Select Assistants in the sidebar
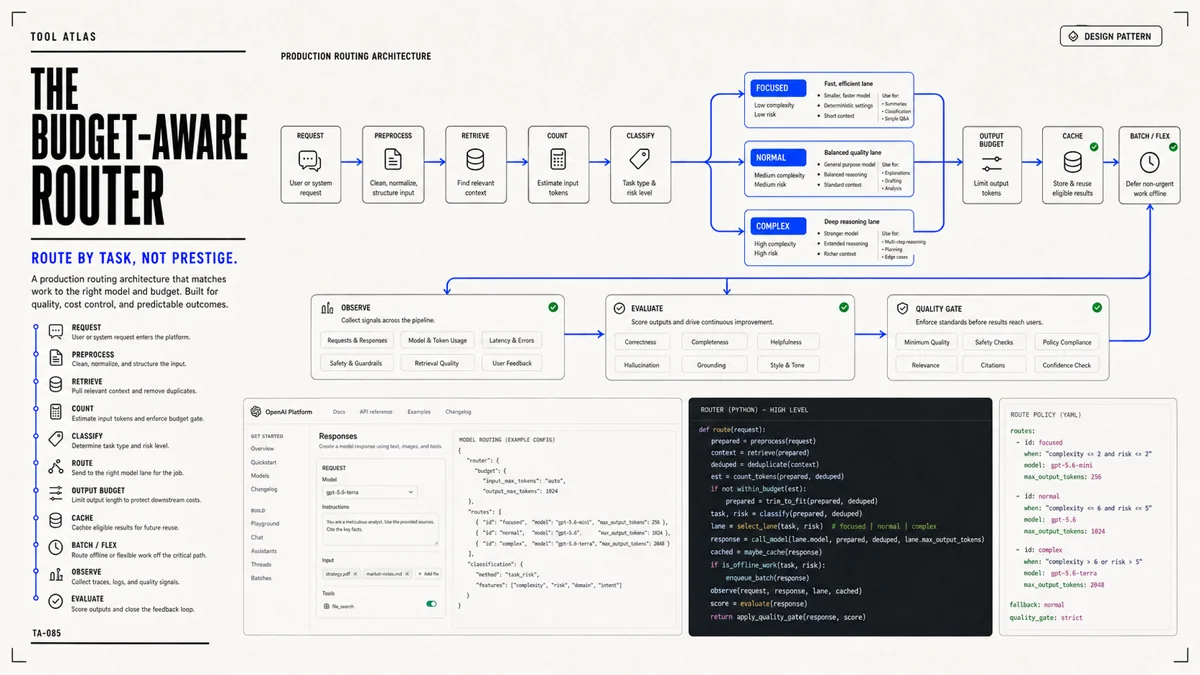This screenshot has height=675, width=1200. (x=264, y=551)
